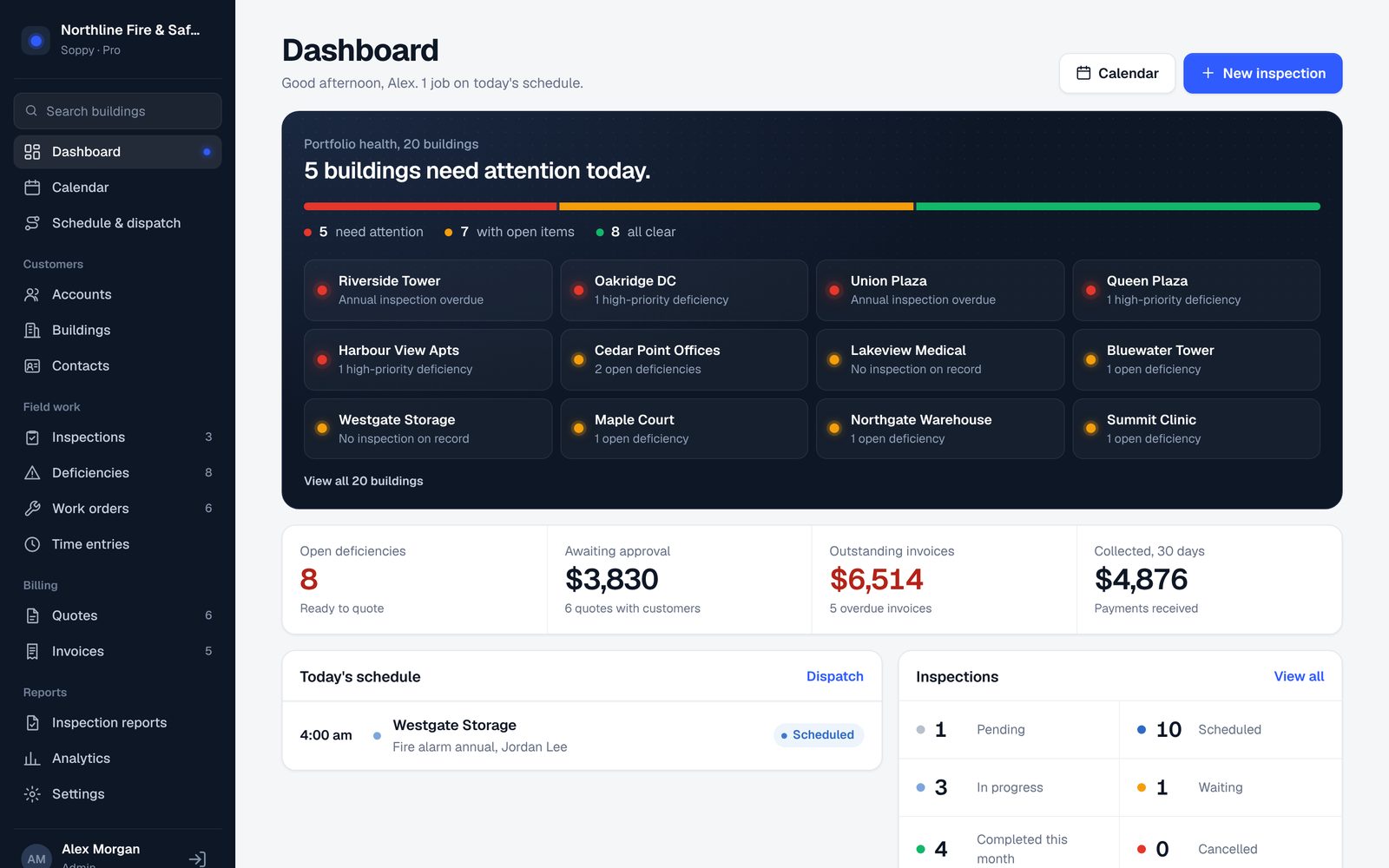Click the Awaiting approval $3,830 card
The width and height of the screenshot is (1389, 868).
tap(679, 579)
